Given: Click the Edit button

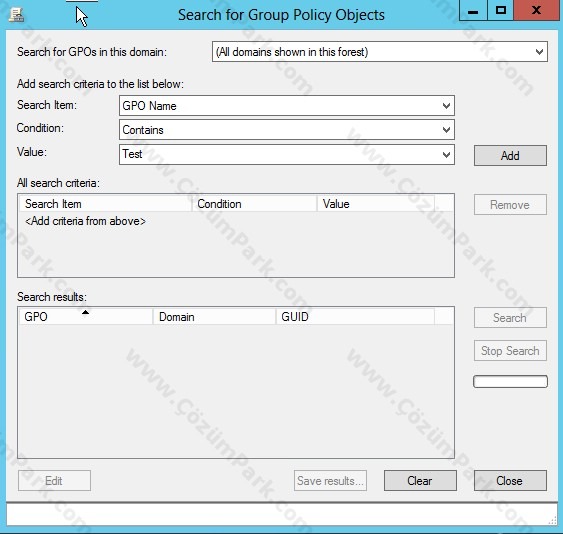Looking at the screenshot, I should [54, 480].
